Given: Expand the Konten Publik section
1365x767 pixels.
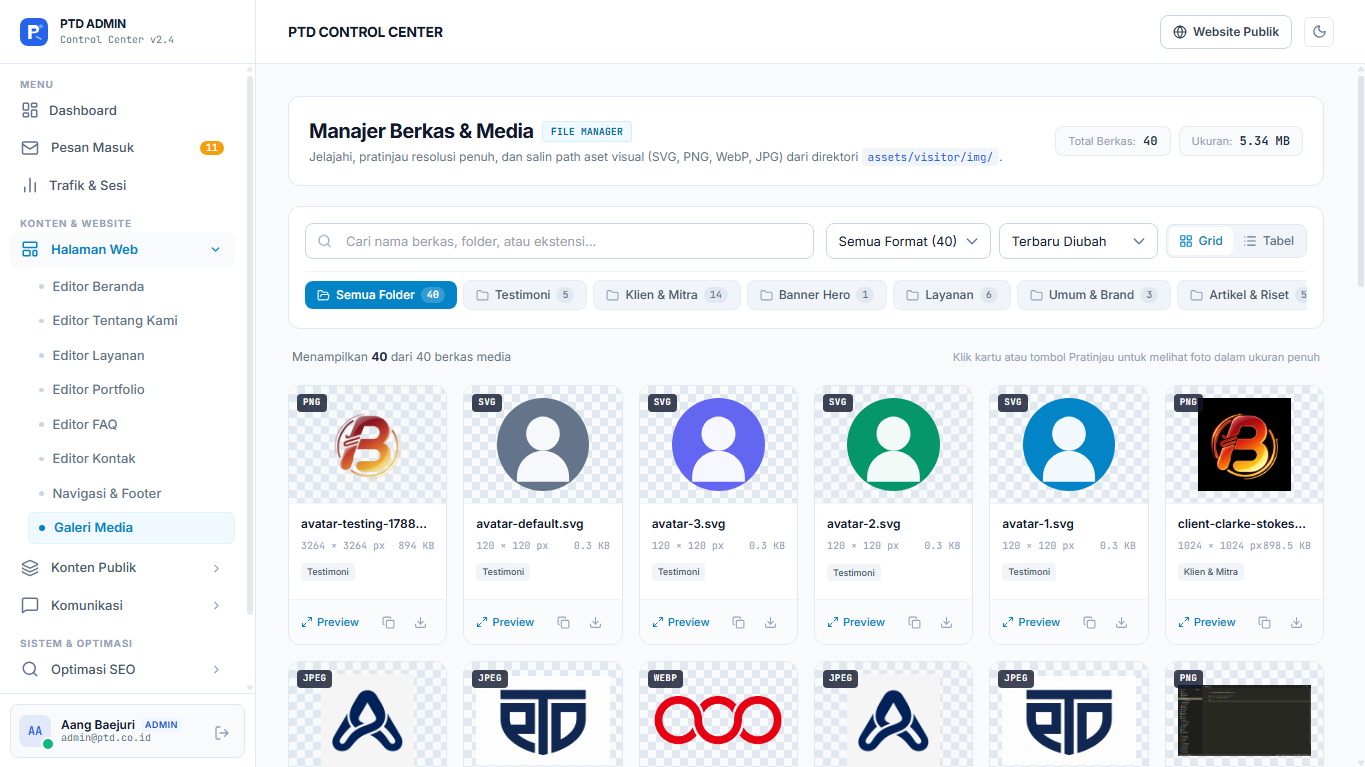Looking at the screenshot, I should coord(123,568).
